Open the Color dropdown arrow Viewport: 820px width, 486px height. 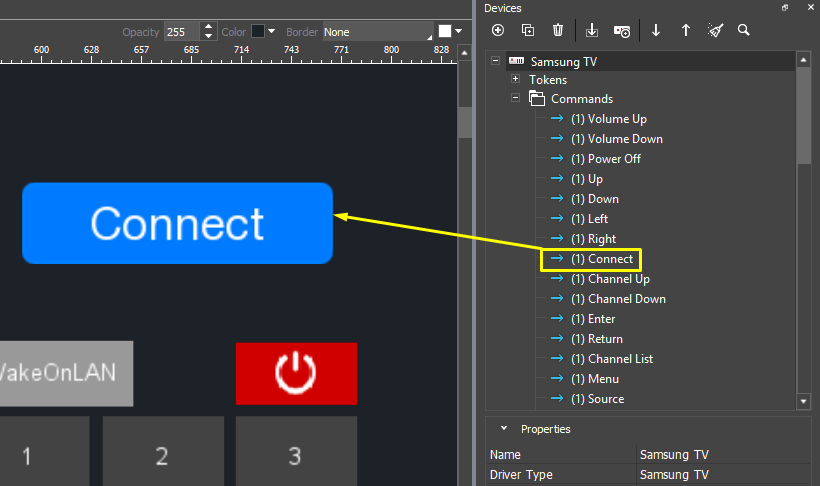(x=271, y=32)
